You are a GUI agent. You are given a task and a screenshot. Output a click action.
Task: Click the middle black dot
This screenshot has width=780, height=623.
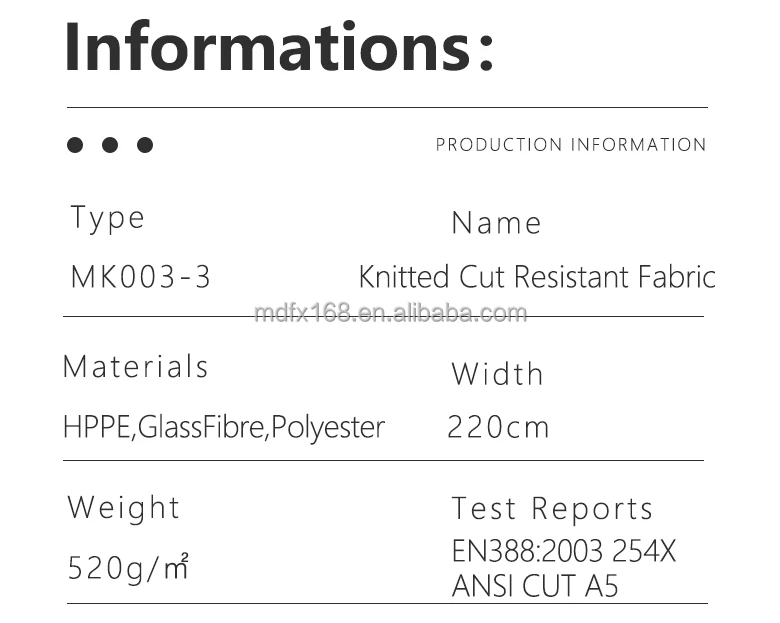click(x=110, y=145)
